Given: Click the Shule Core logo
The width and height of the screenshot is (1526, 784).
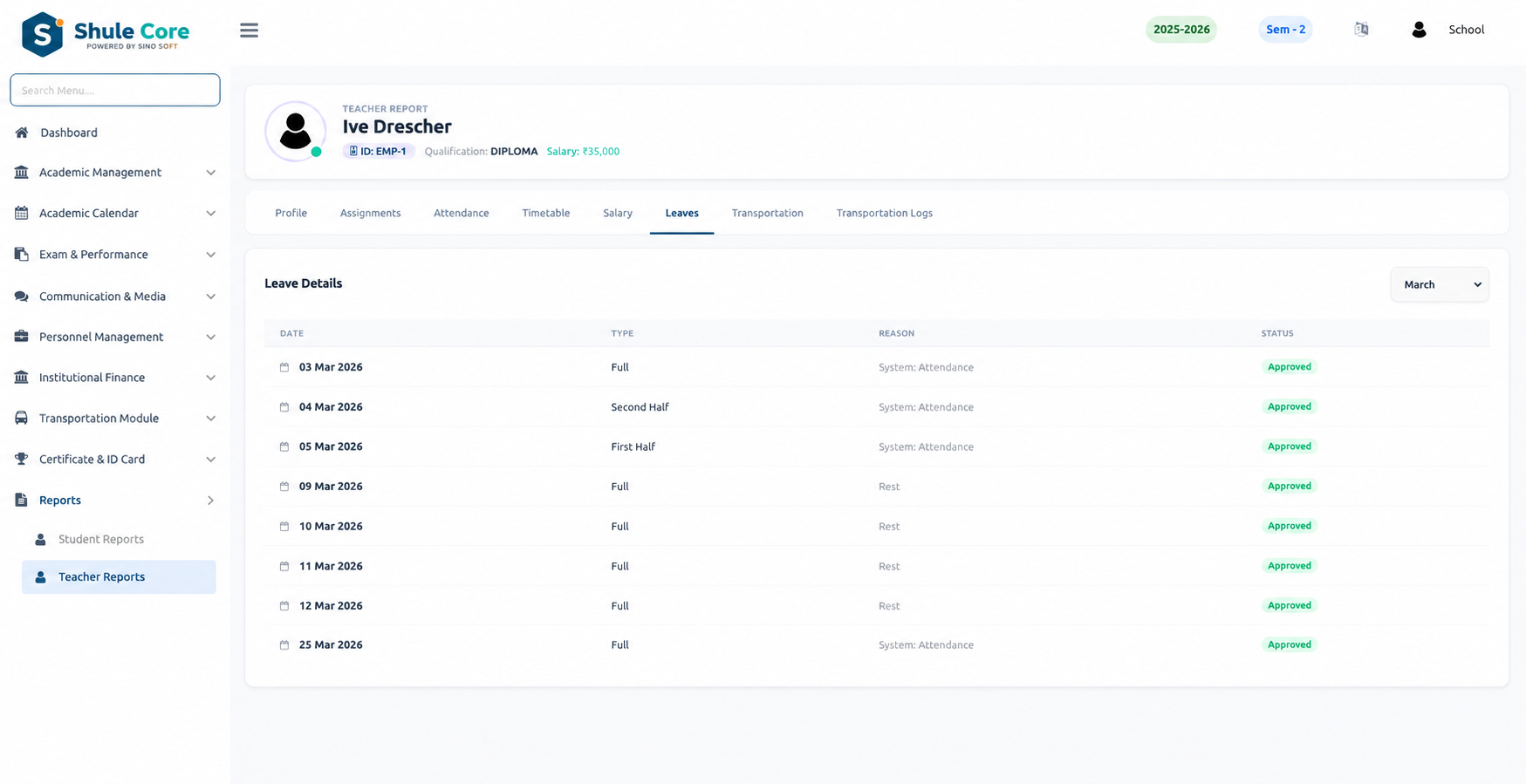Looking at the screenshot, I should 105,35.
